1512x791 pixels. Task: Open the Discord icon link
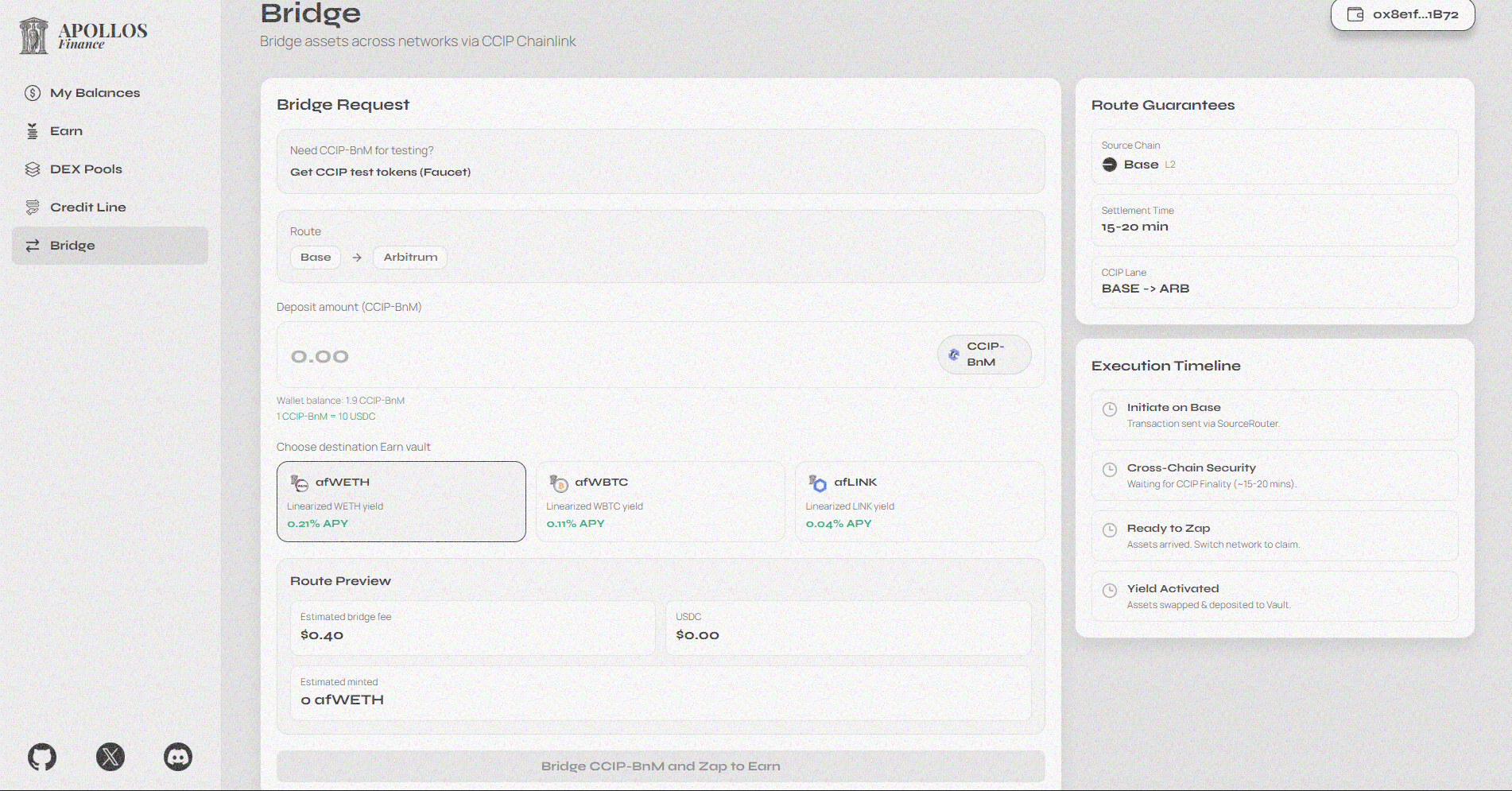pos(178,757)
